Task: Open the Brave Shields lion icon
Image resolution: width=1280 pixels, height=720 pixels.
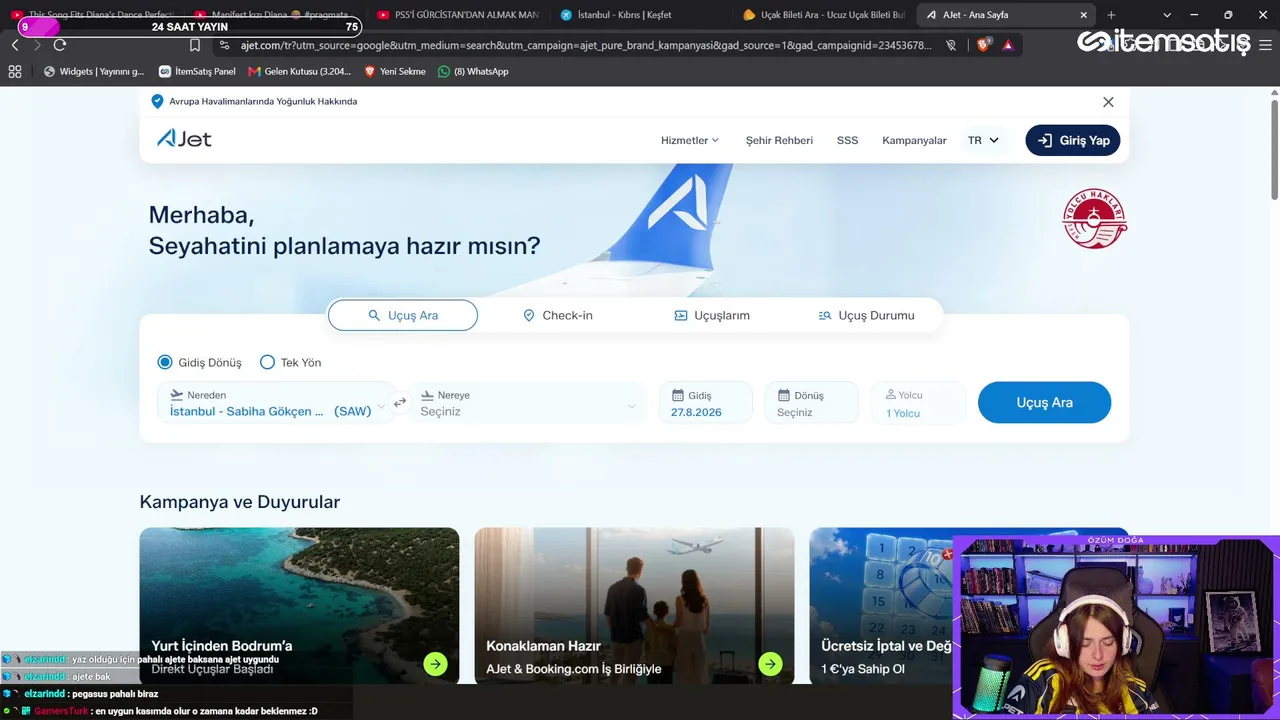Action: point(983,45)
